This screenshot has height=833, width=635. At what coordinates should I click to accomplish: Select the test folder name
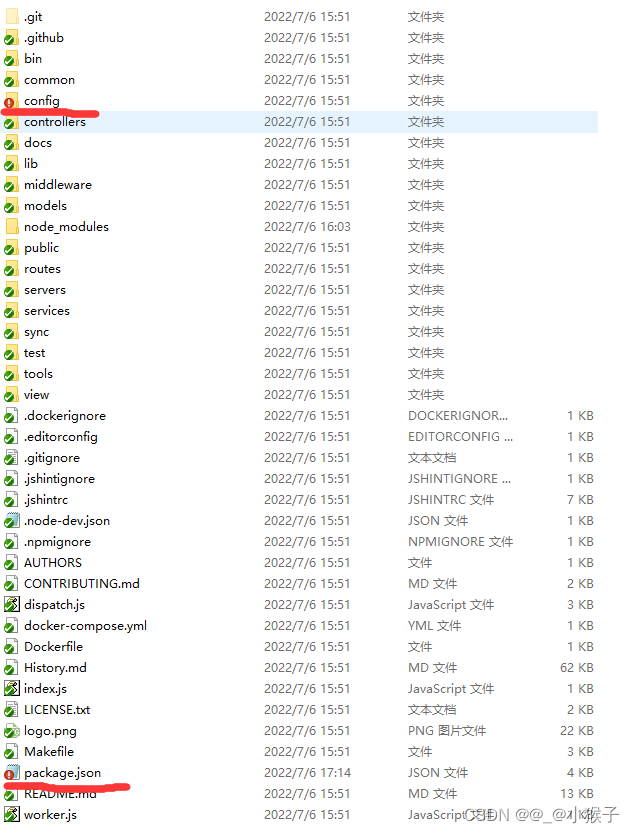click(x=35, y=353)
